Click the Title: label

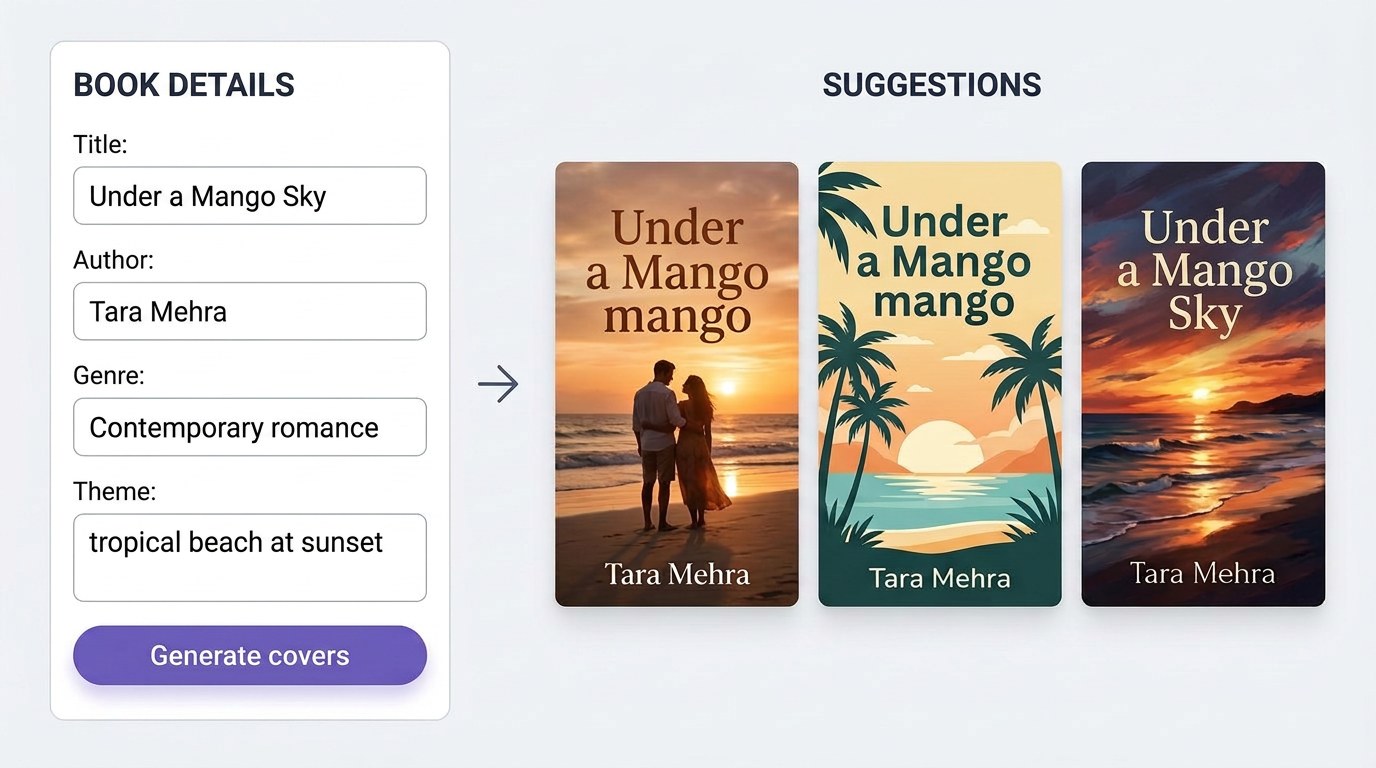click(x=100, y=144)
